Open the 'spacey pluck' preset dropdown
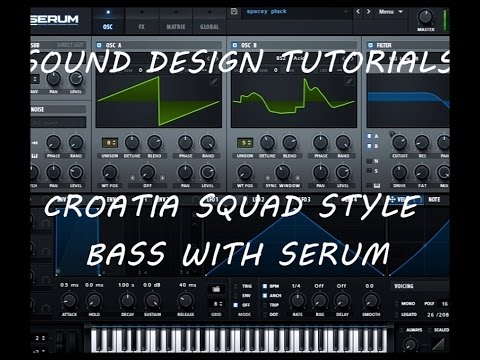480x360 pixels. point(296,12)
